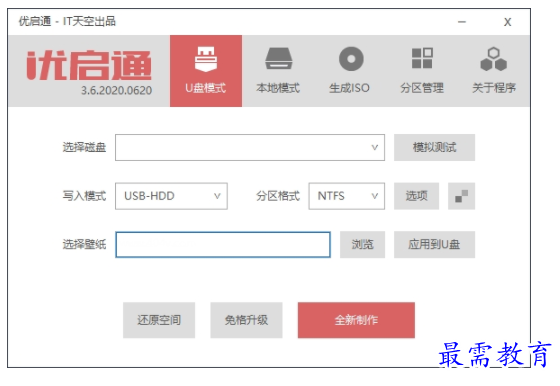Select the 生成ISO tab
Screen dimensions: 560x386
[x=350, y=71]
